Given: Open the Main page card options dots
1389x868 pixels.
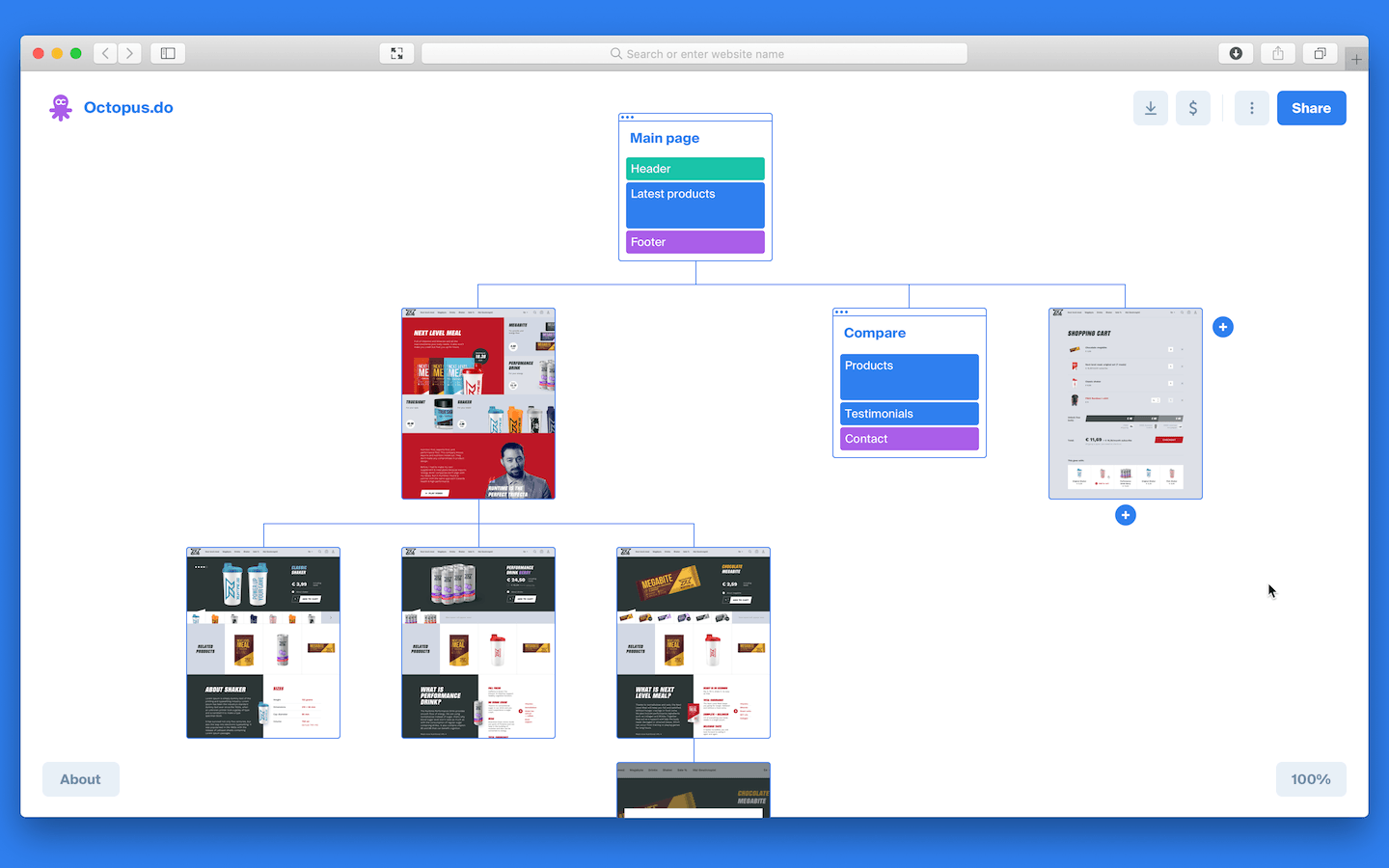Looking at the screenshot, I should [627, 118].
